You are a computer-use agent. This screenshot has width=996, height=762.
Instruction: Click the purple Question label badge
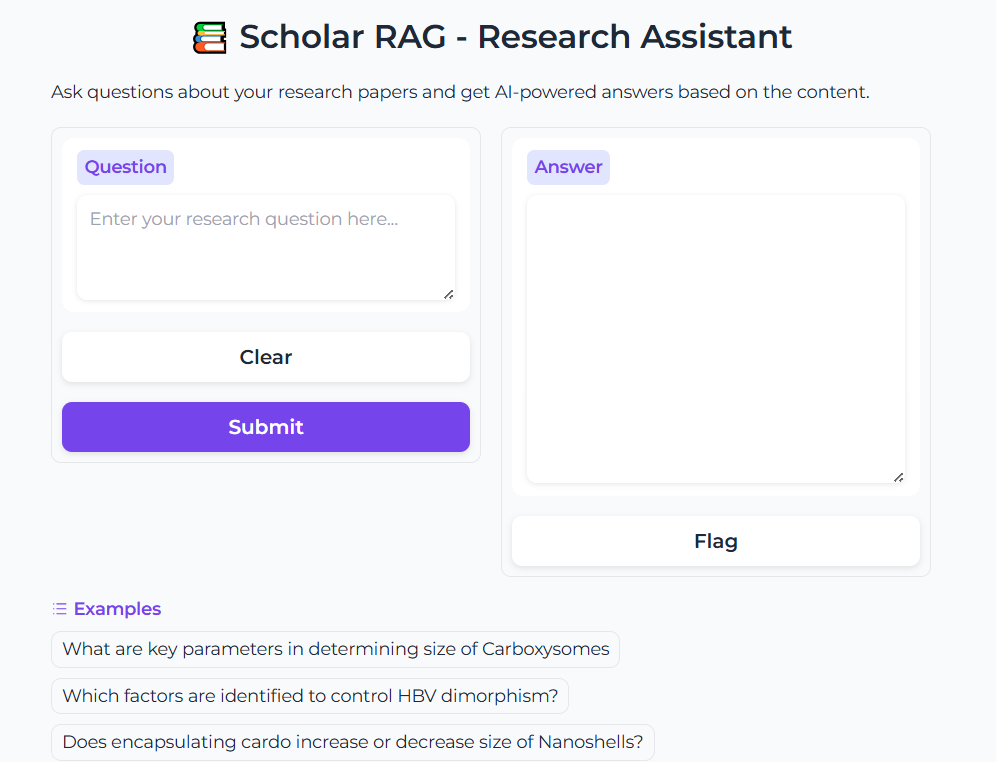125,167
